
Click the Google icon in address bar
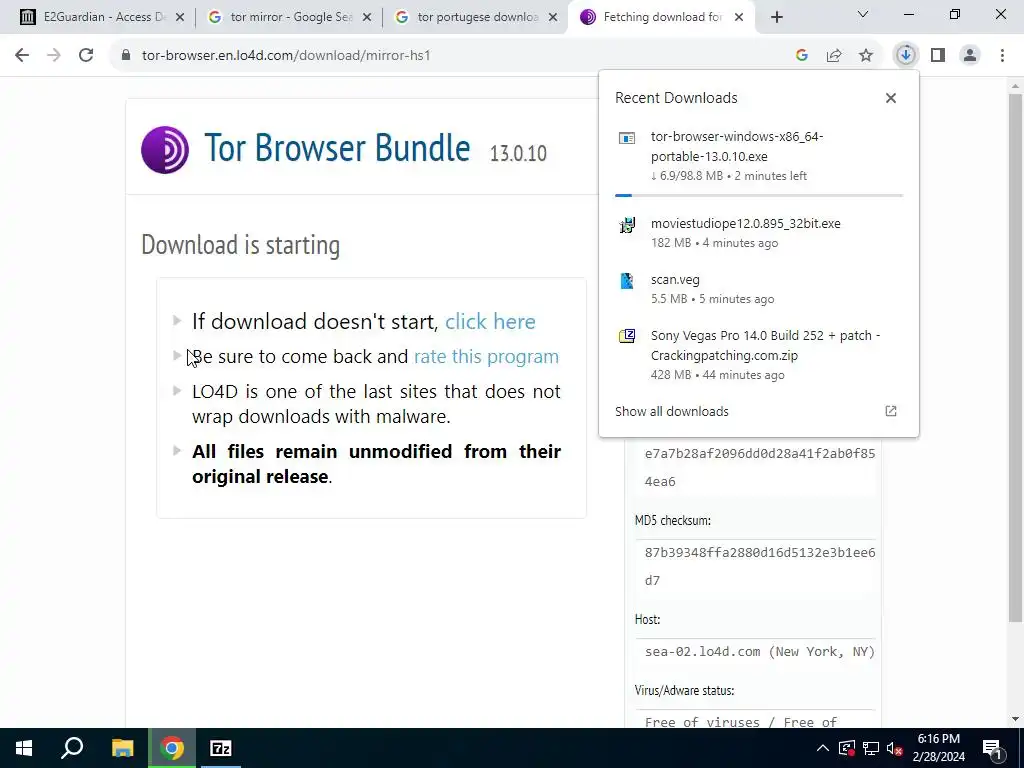(x=802, y=56)
